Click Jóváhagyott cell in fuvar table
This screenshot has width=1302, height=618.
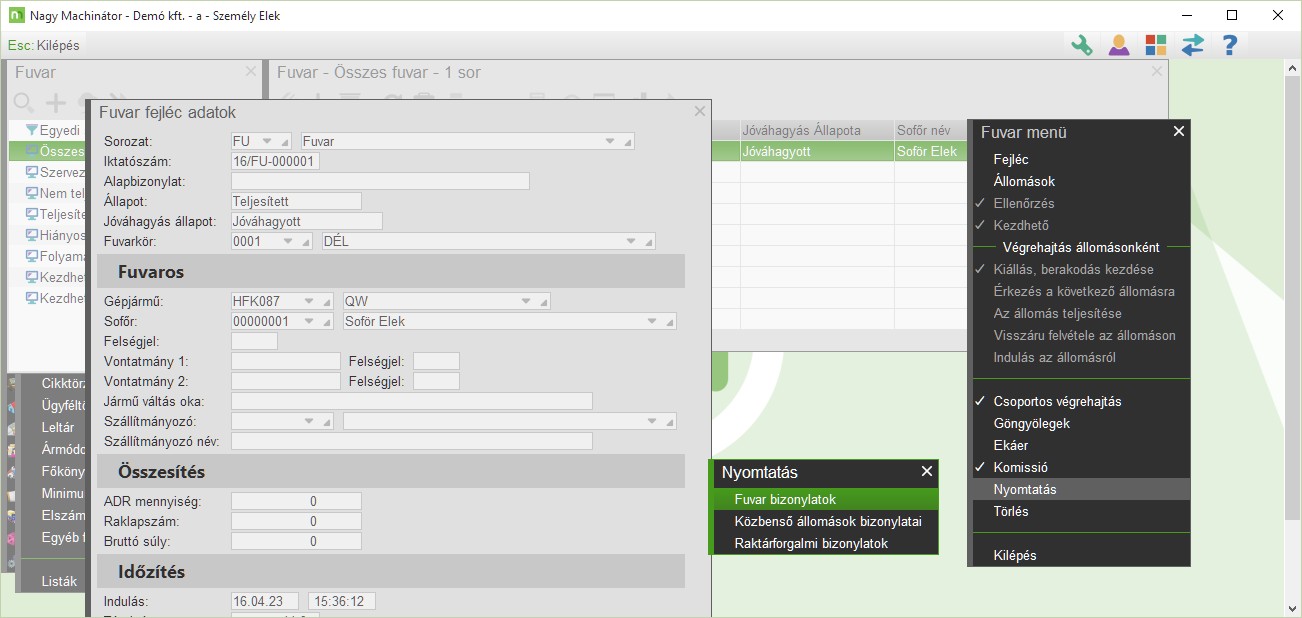(817, 151)
